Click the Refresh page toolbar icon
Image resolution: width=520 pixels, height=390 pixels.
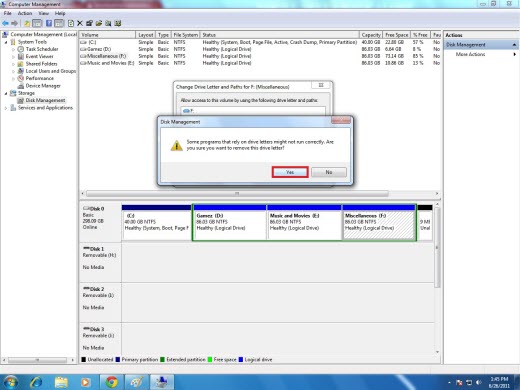point(71,23)
